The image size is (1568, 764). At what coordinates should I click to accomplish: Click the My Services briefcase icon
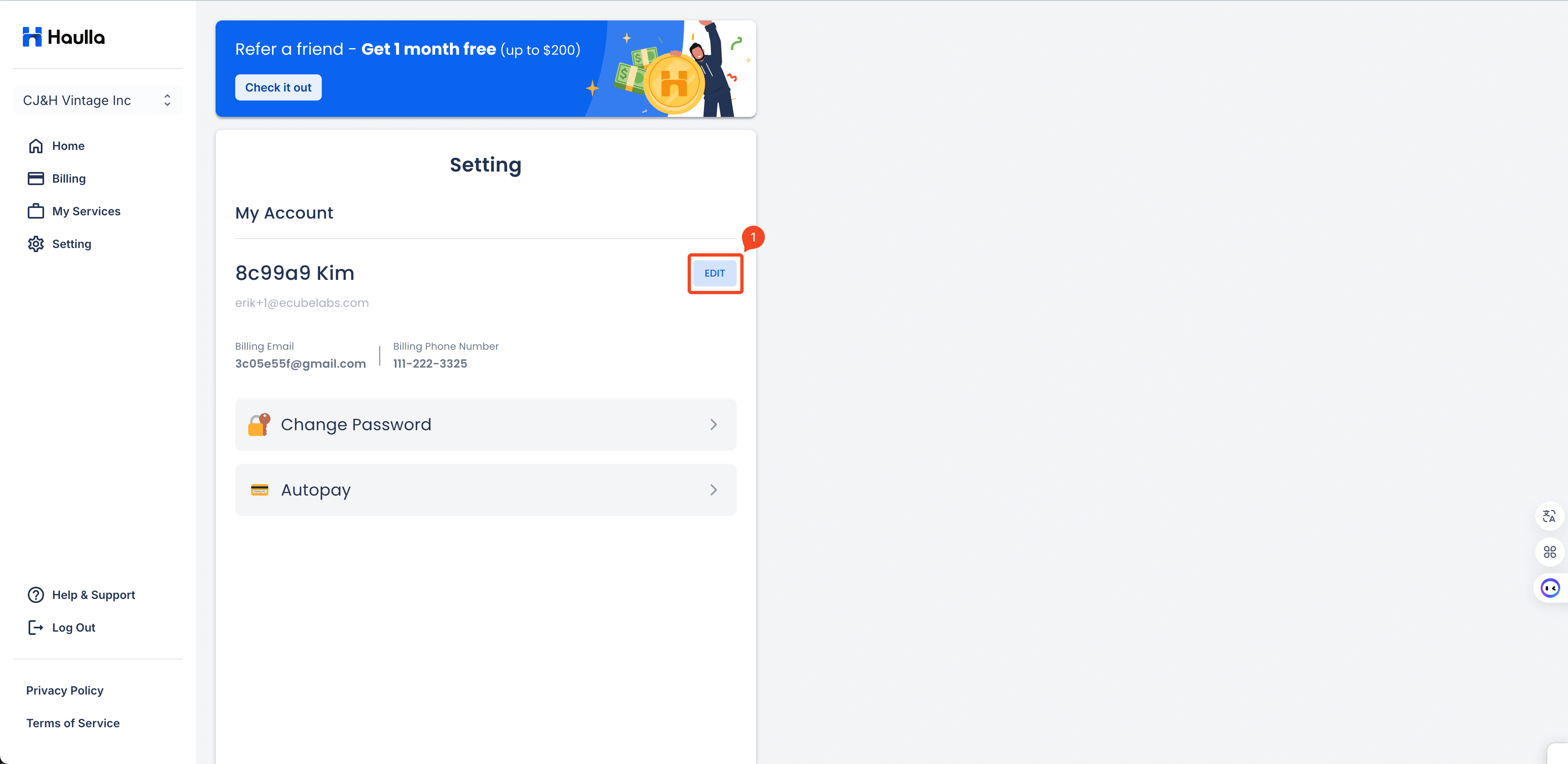[x=36, y=211]
